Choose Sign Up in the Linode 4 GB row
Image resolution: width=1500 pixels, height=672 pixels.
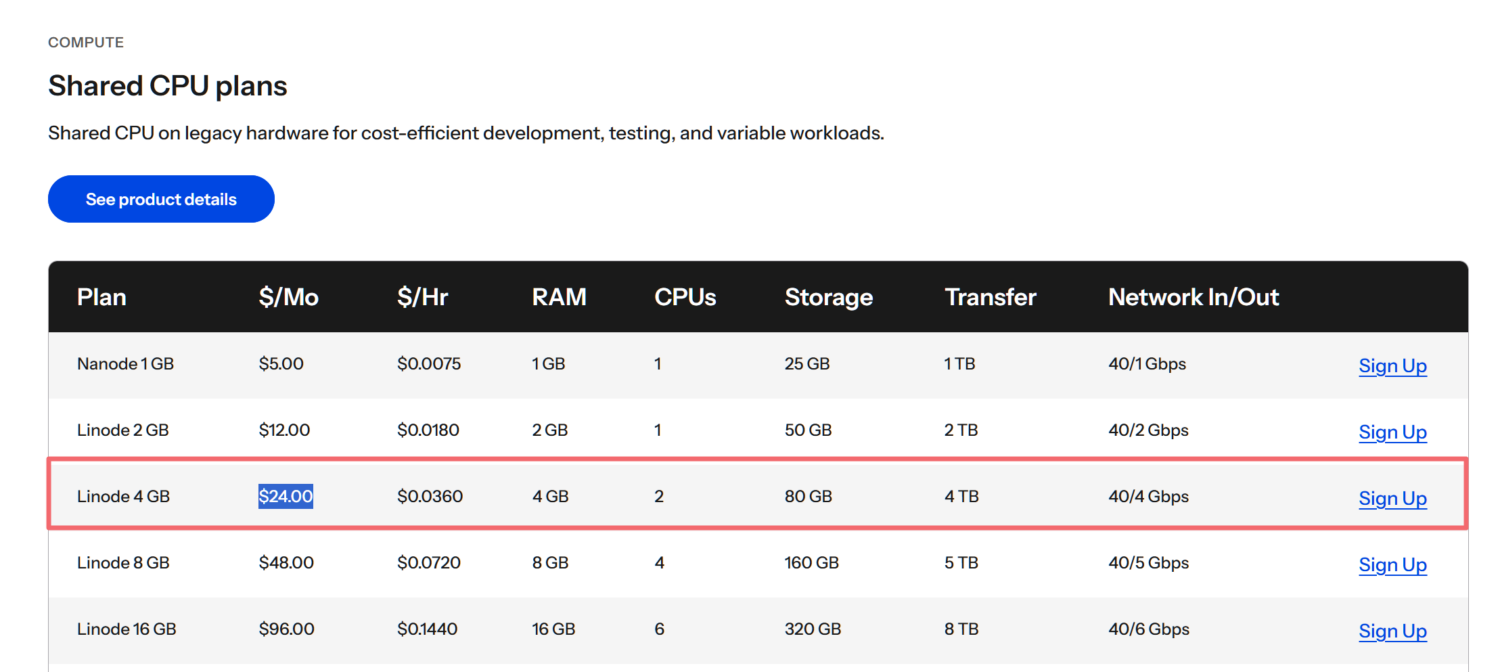[x=1392, y=498]
